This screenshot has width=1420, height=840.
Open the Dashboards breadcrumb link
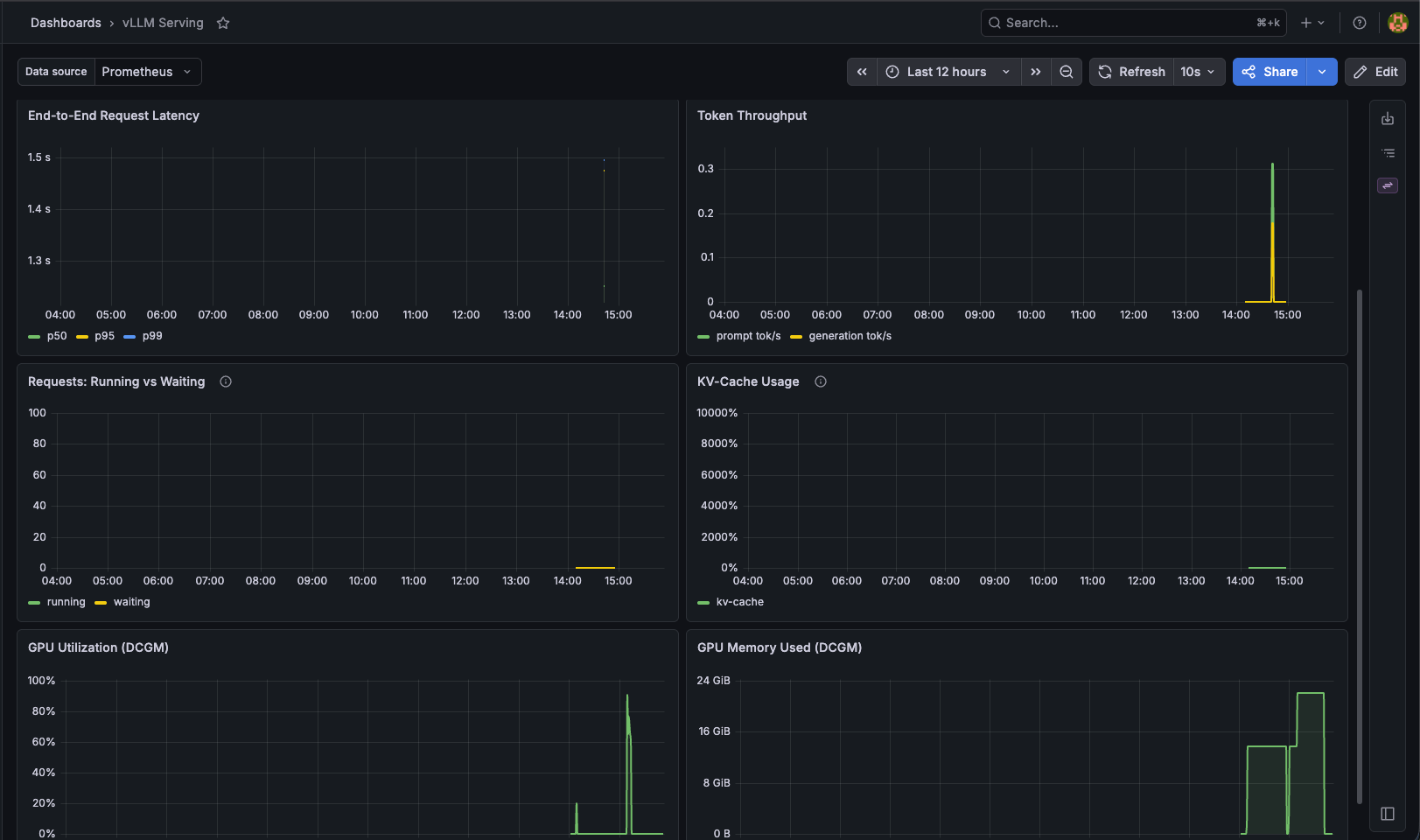(66, 23)
